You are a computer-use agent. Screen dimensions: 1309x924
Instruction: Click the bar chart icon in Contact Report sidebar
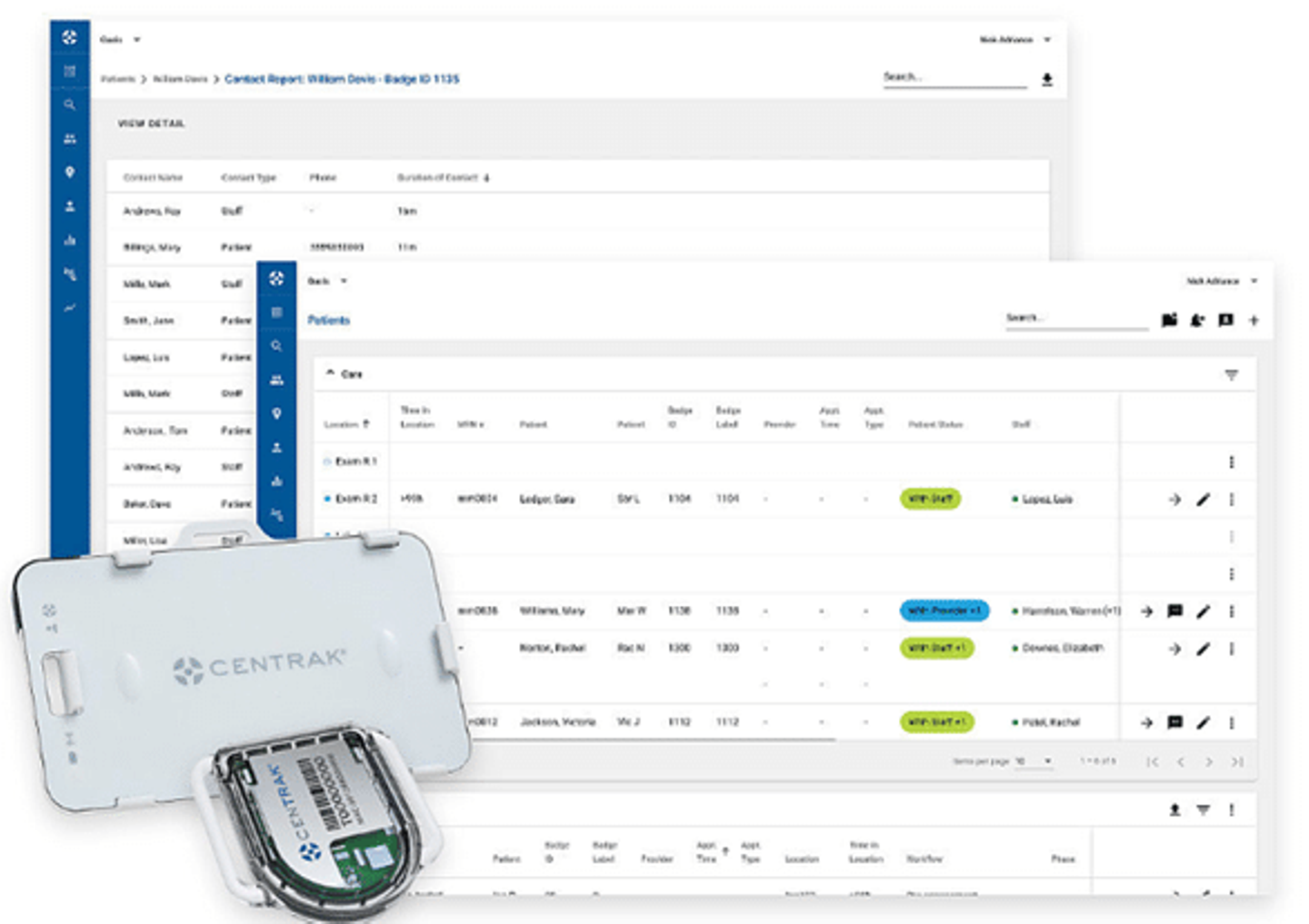pos(69,241)
